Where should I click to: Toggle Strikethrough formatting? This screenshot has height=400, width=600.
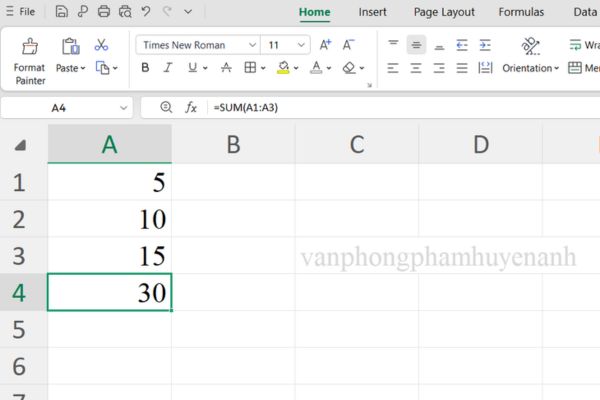click(x=226, y=68)
